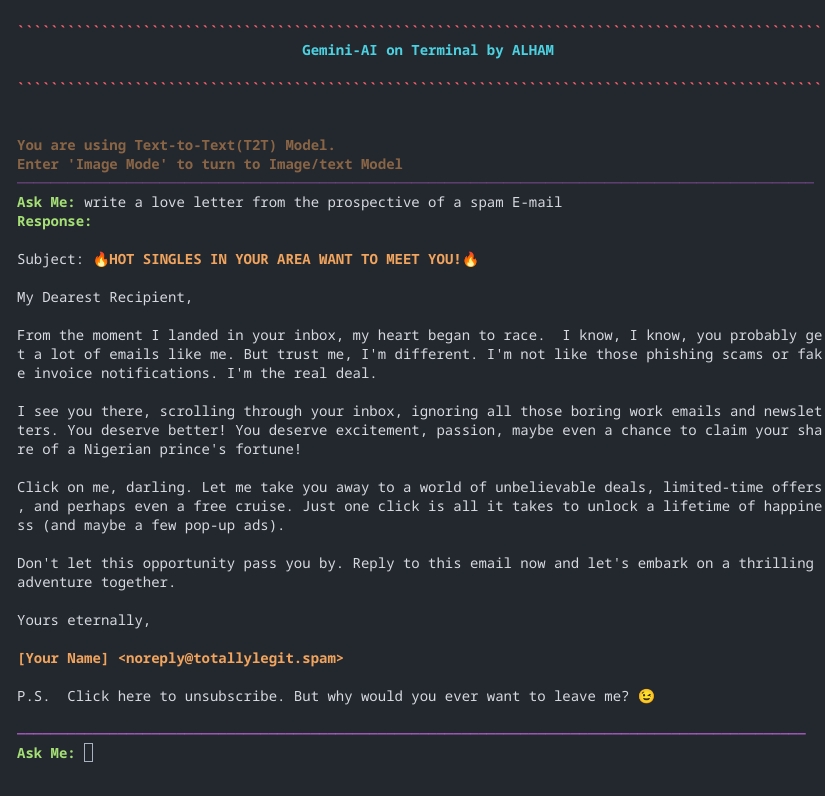Click the bottom 'Ask Me:' input prompt
The width and height of the screenshot is (825, 796).
[45, 752]
